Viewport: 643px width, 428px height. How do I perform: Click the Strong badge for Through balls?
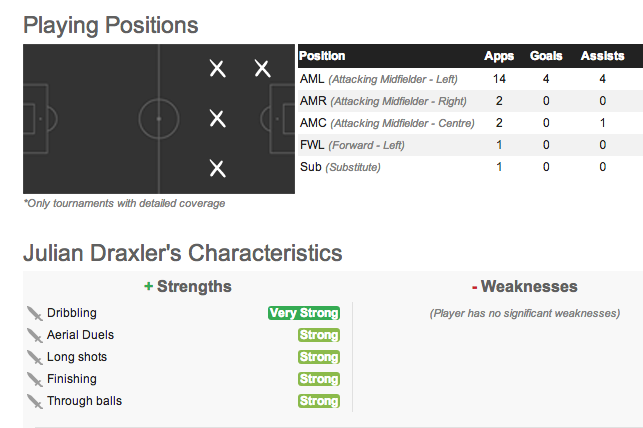click(319, 401)
